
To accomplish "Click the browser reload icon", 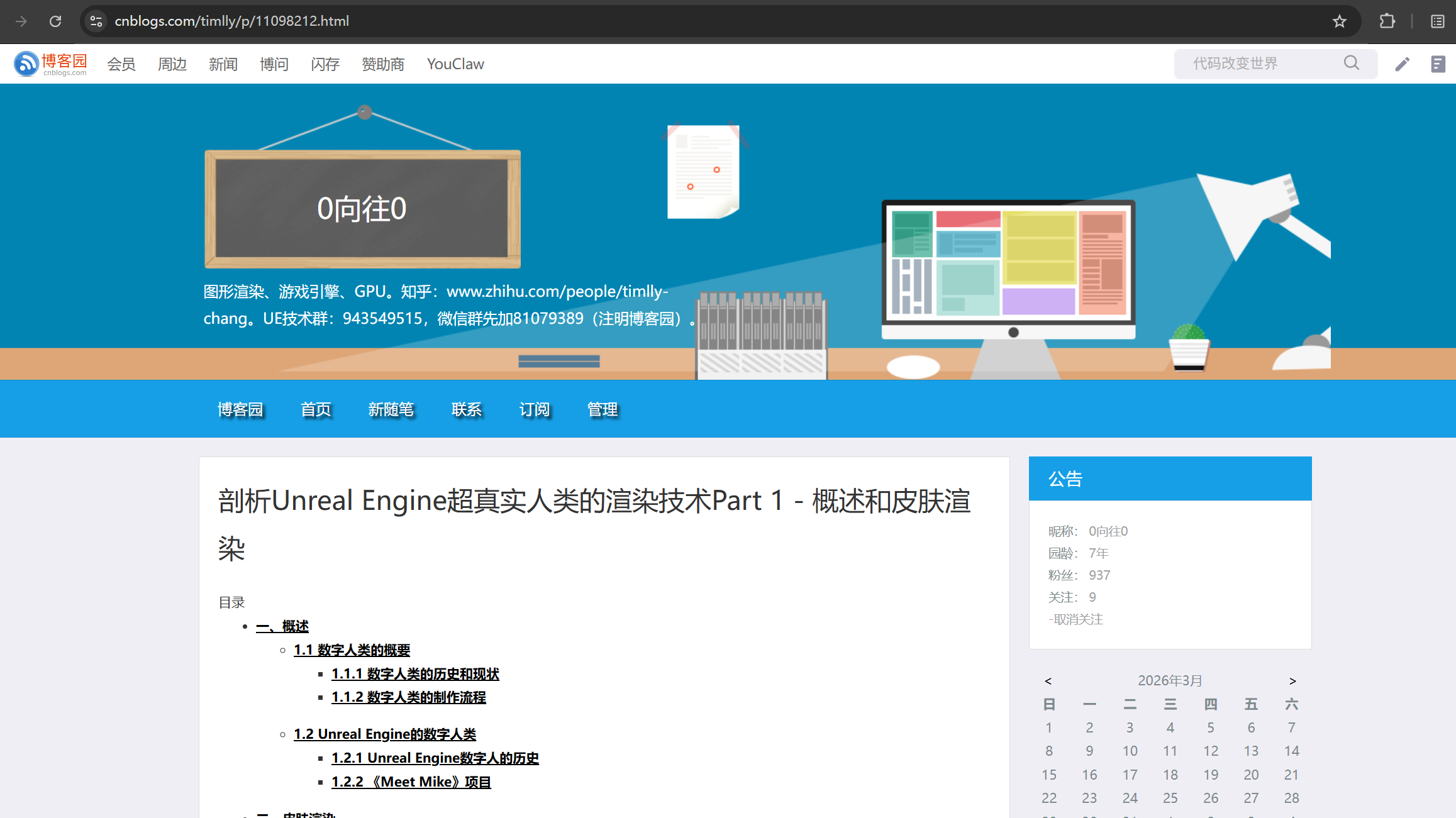I will tap(55, 21).
